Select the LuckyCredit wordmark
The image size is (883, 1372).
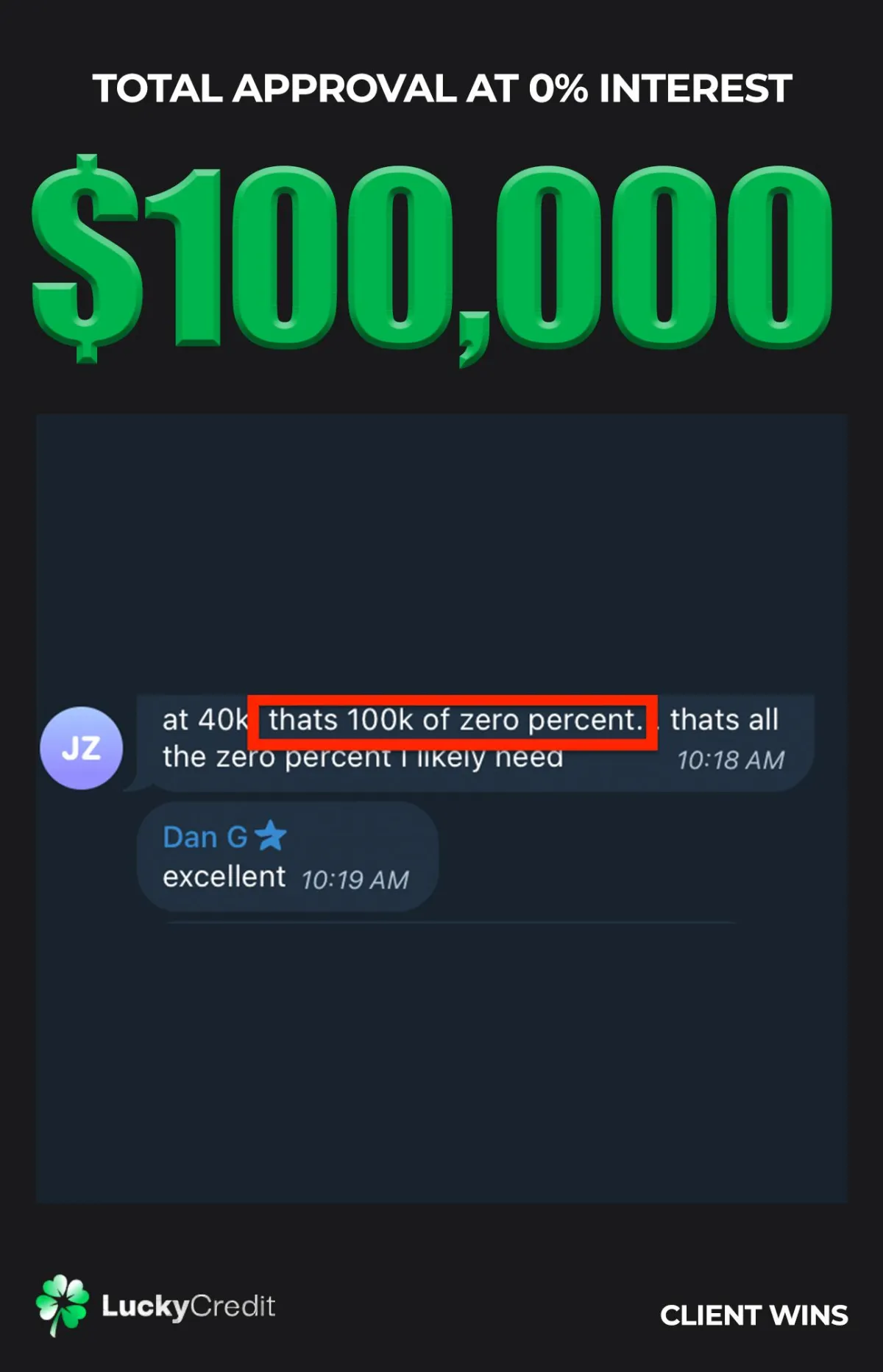pos(188,1306)
